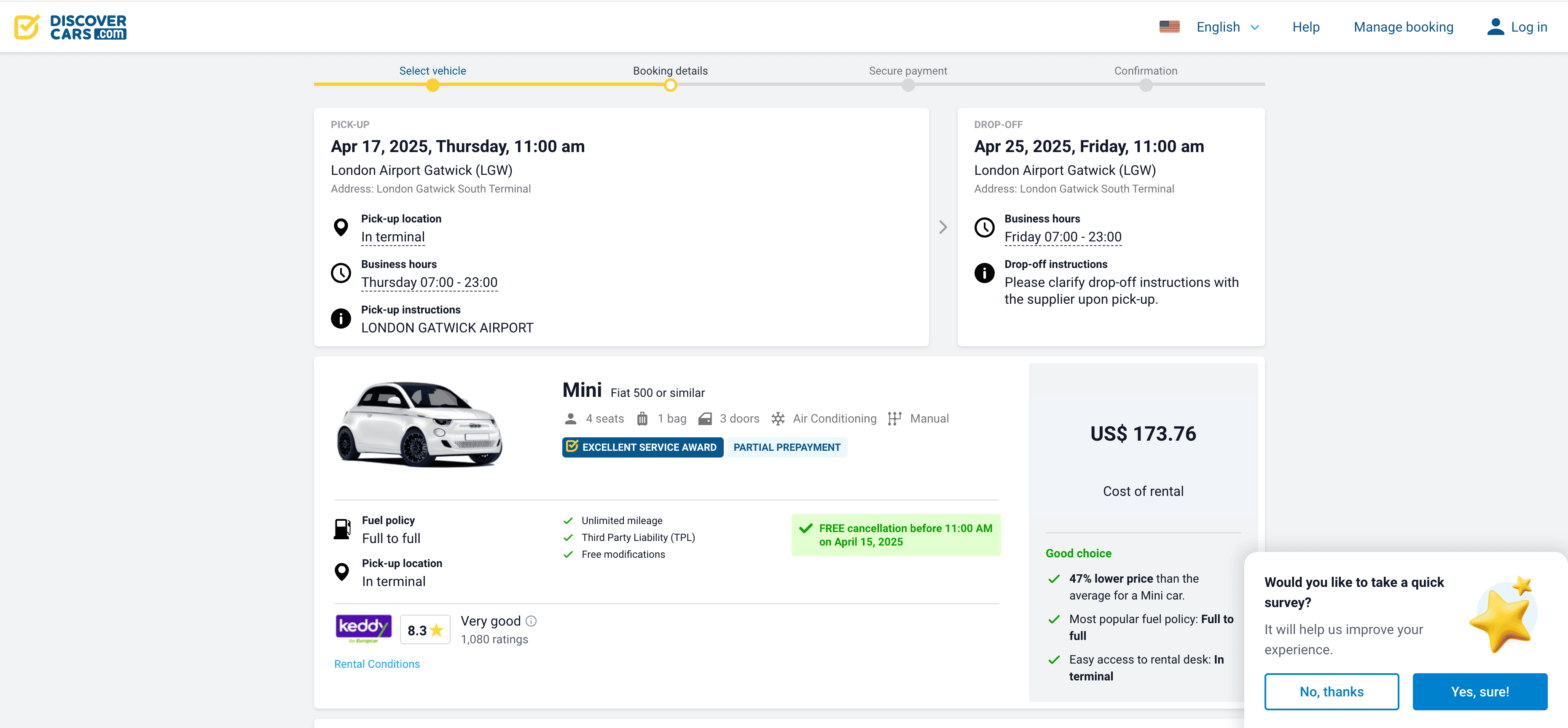Expand Thursday 07:00 - 23:00 business hours
Screen dimensions: 1568x728
pos(429,283)
